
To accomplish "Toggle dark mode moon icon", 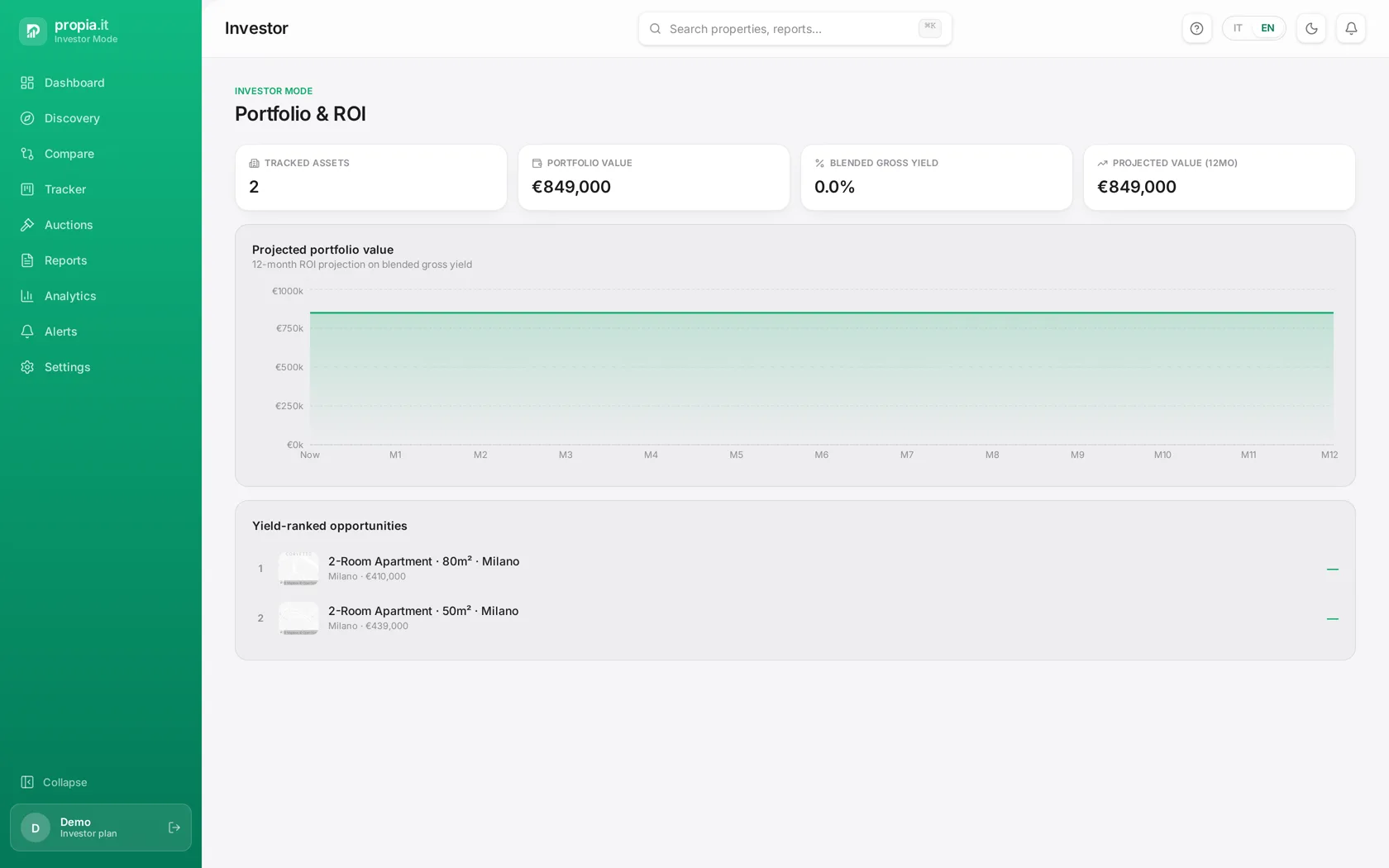I will pos(1311,28).
